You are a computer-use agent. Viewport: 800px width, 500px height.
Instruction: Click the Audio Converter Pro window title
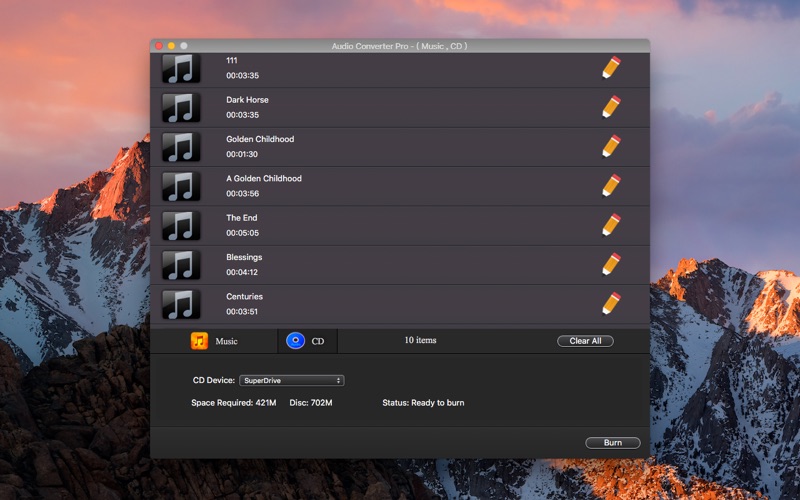(399, 46)
